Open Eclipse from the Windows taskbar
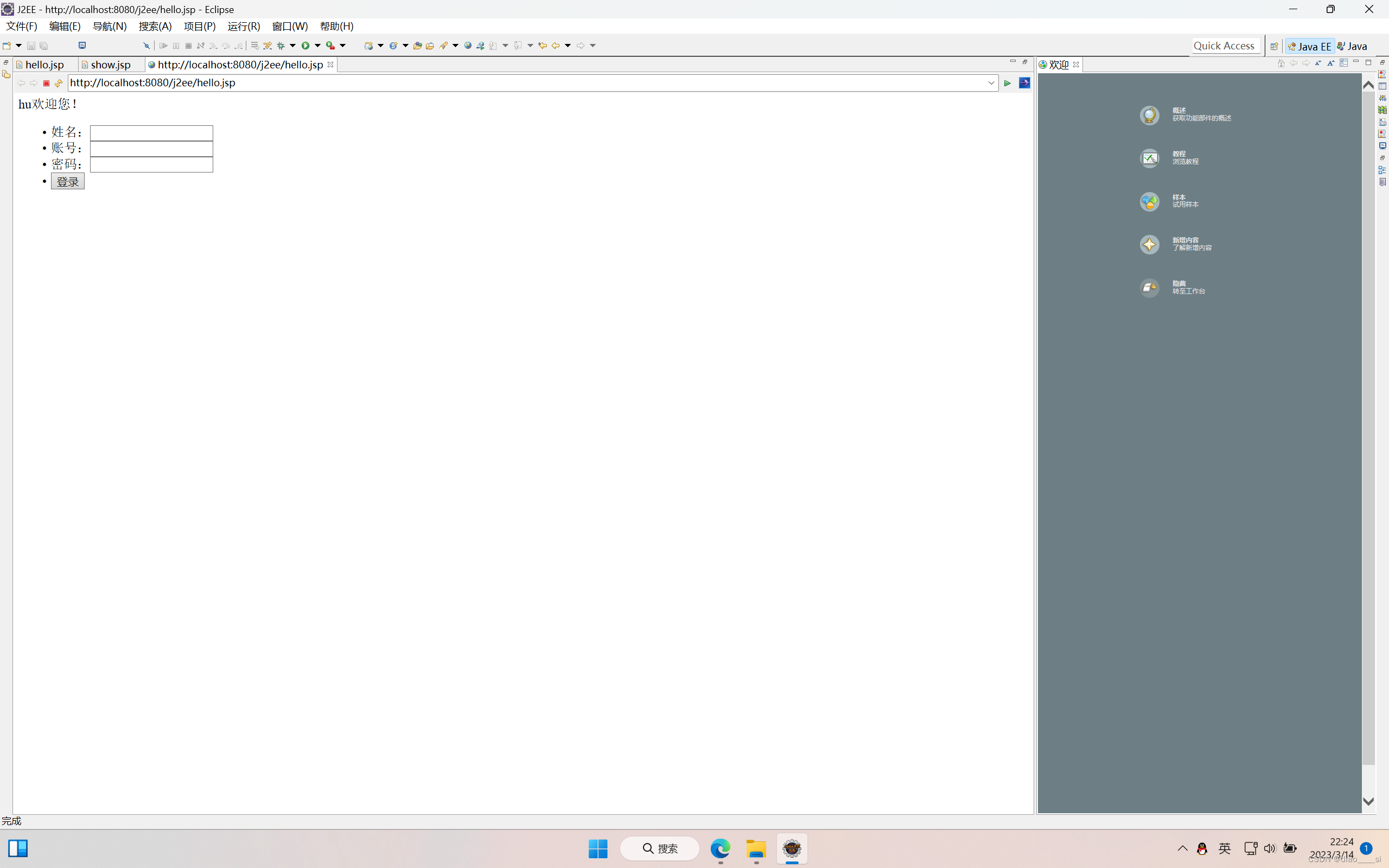 [792, 848]
